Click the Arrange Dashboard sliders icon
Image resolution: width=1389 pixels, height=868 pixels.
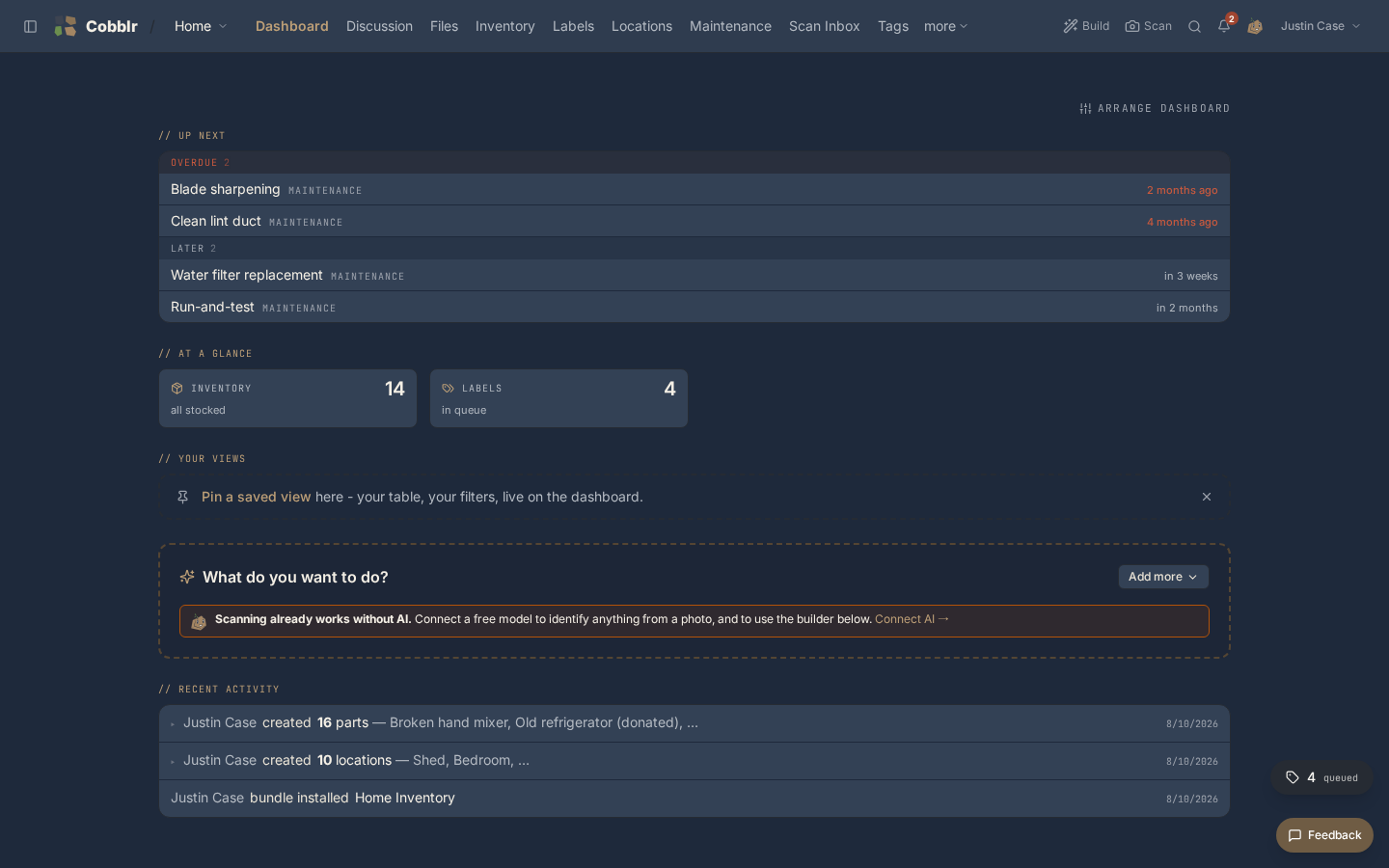[x=1085, y=108]
